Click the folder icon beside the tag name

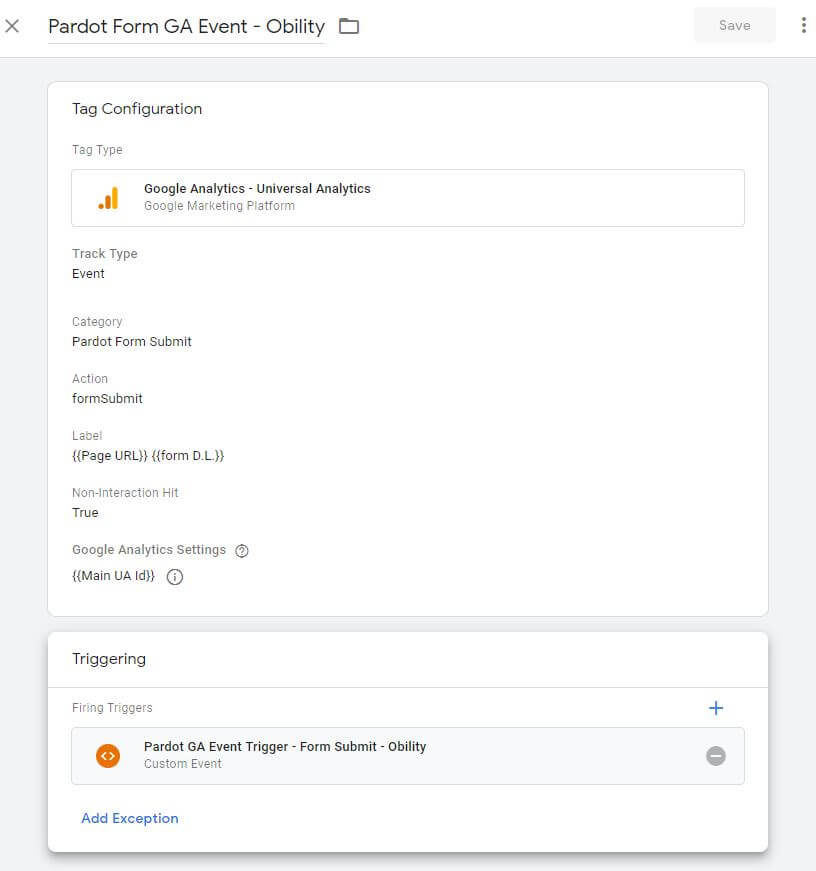coord(348,26)
